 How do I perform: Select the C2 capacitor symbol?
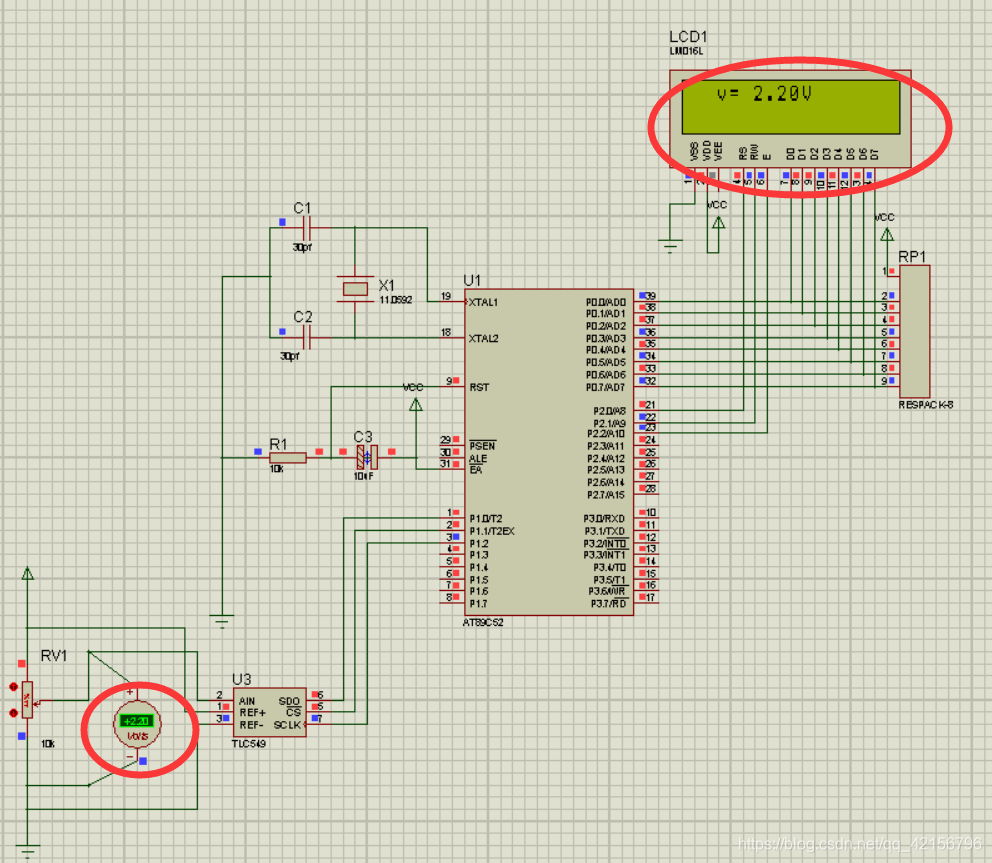(307, 337)
